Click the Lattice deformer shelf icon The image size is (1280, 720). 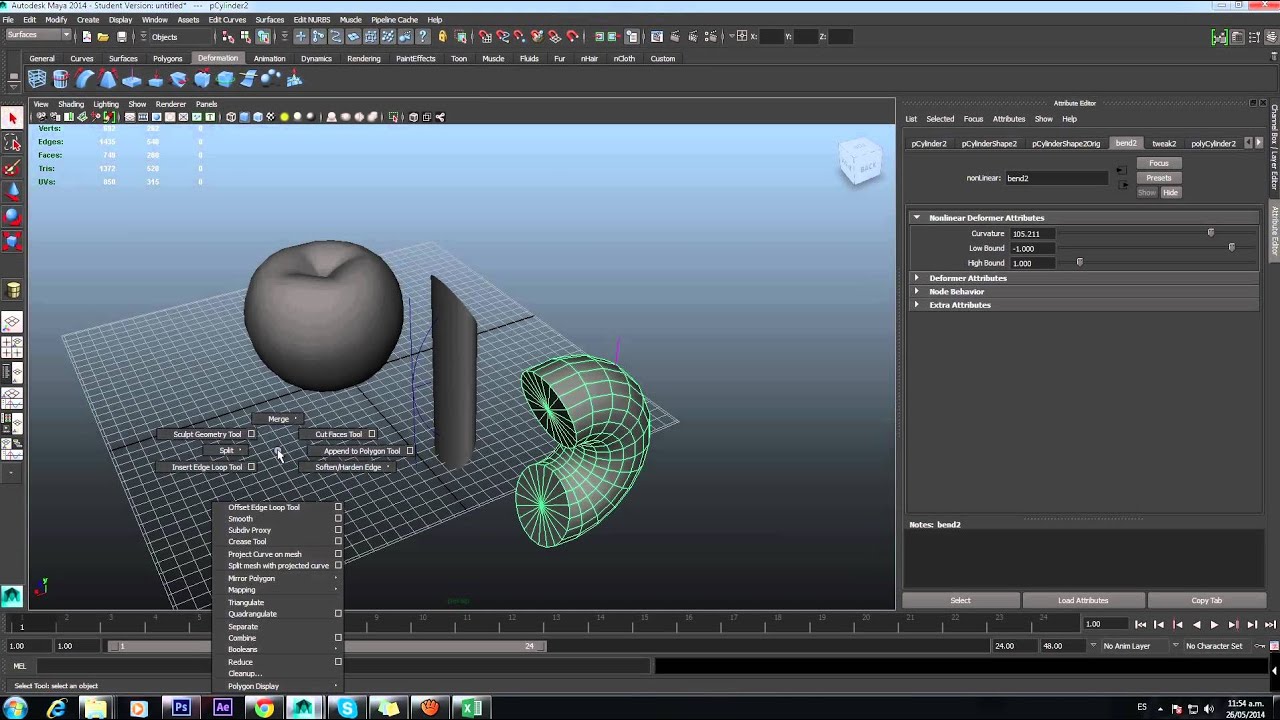coord(37,79)
